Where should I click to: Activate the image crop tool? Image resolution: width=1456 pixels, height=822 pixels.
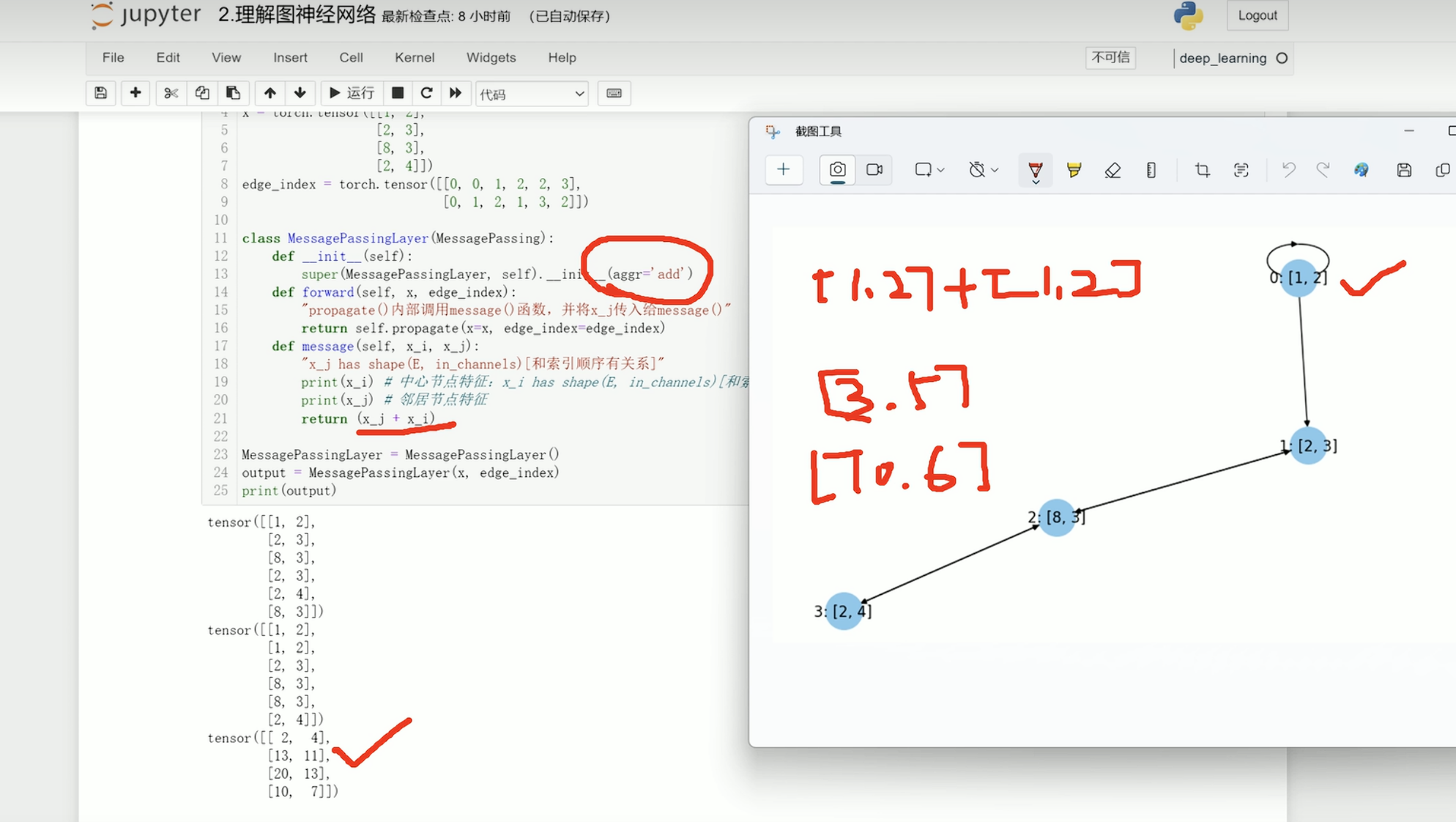pos(1202,170)
